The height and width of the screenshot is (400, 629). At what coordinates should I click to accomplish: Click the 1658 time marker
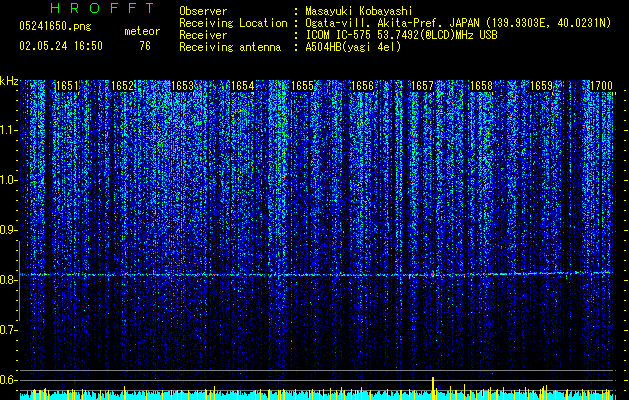click(481, 86)
